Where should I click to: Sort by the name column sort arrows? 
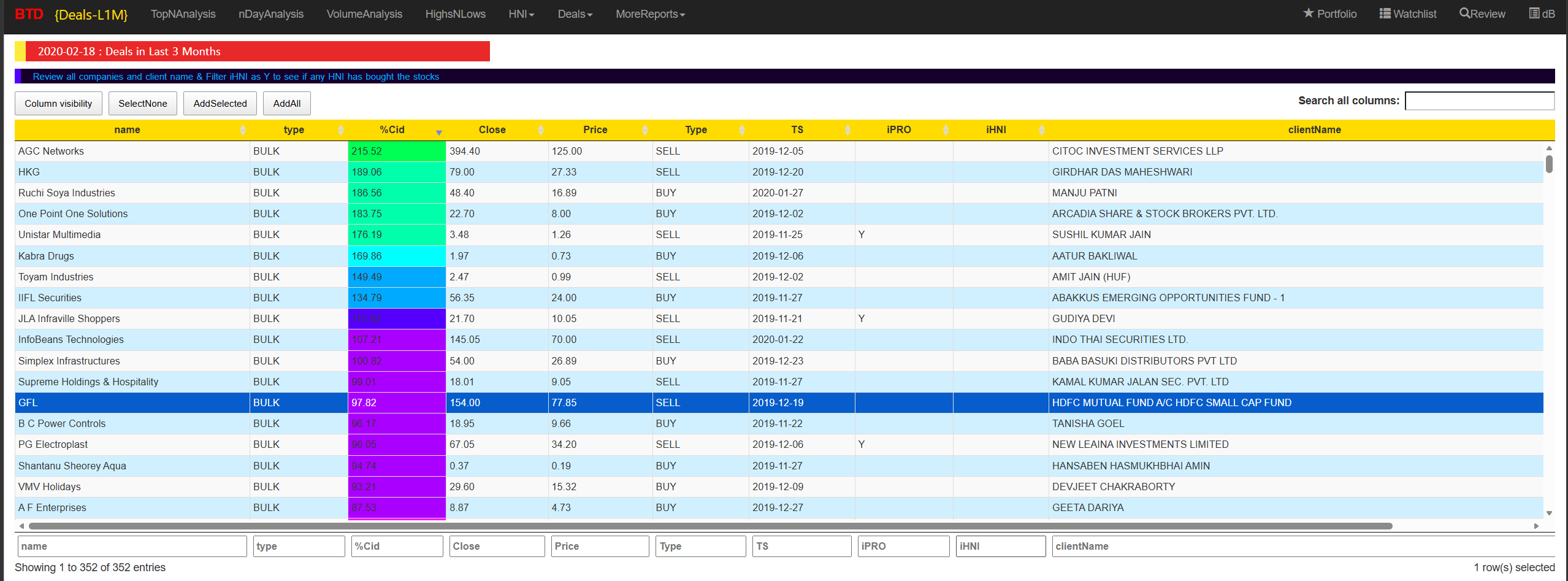pyautogui.click(x=243, y=130)
